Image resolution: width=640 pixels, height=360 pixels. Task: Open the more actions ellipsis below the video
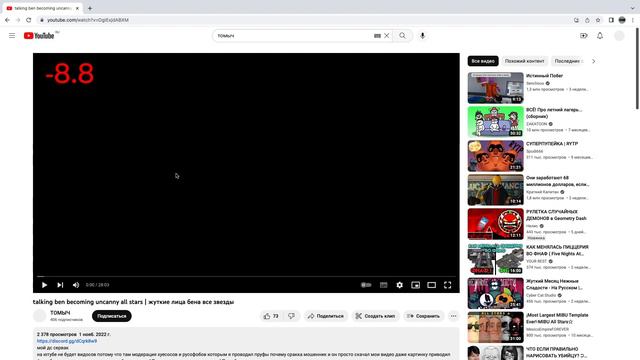pyautogui.click(x=453, y=316)
